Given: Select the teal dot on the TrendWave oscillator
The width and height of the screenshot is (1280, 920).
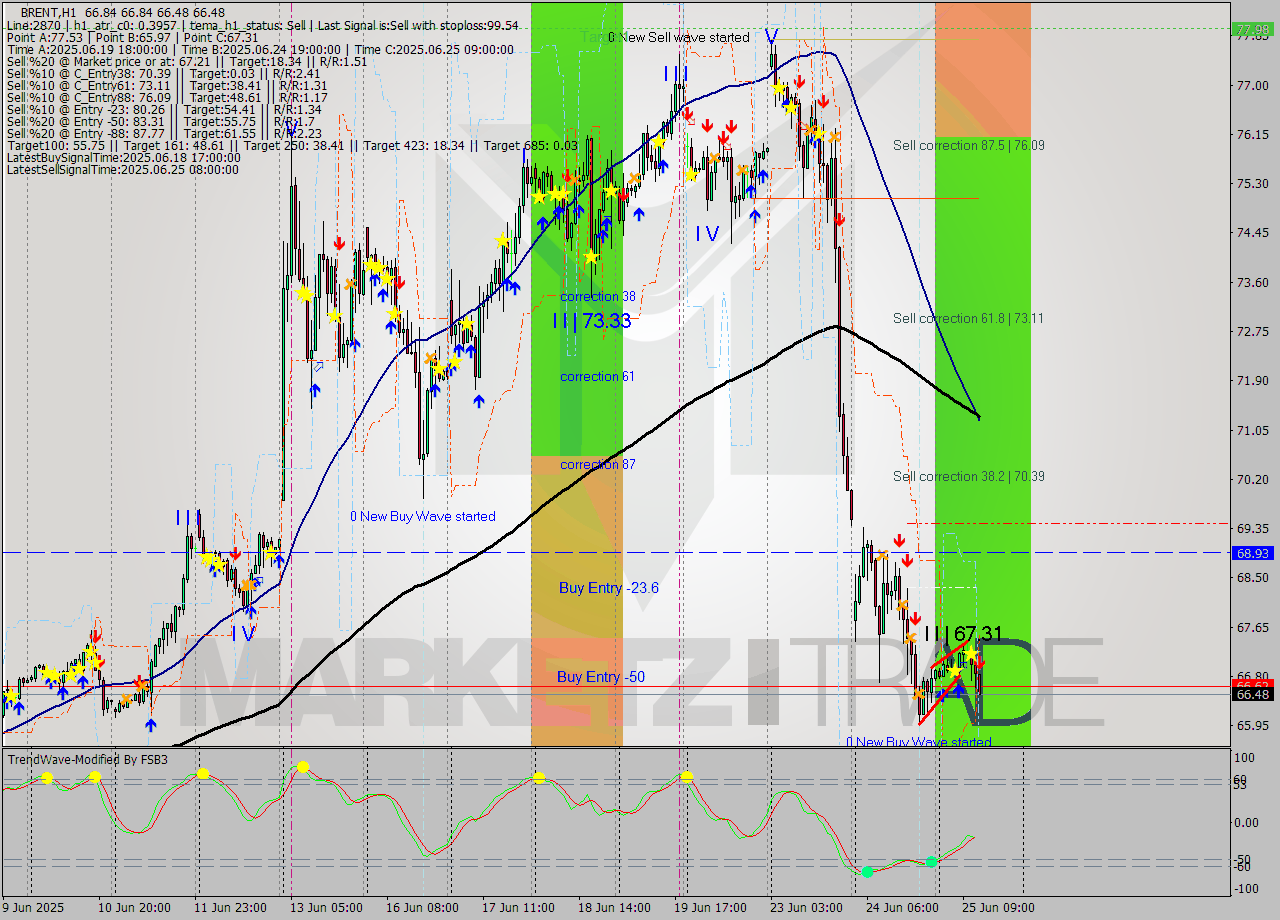Looking at the screenshot, I should click(932, 861).
